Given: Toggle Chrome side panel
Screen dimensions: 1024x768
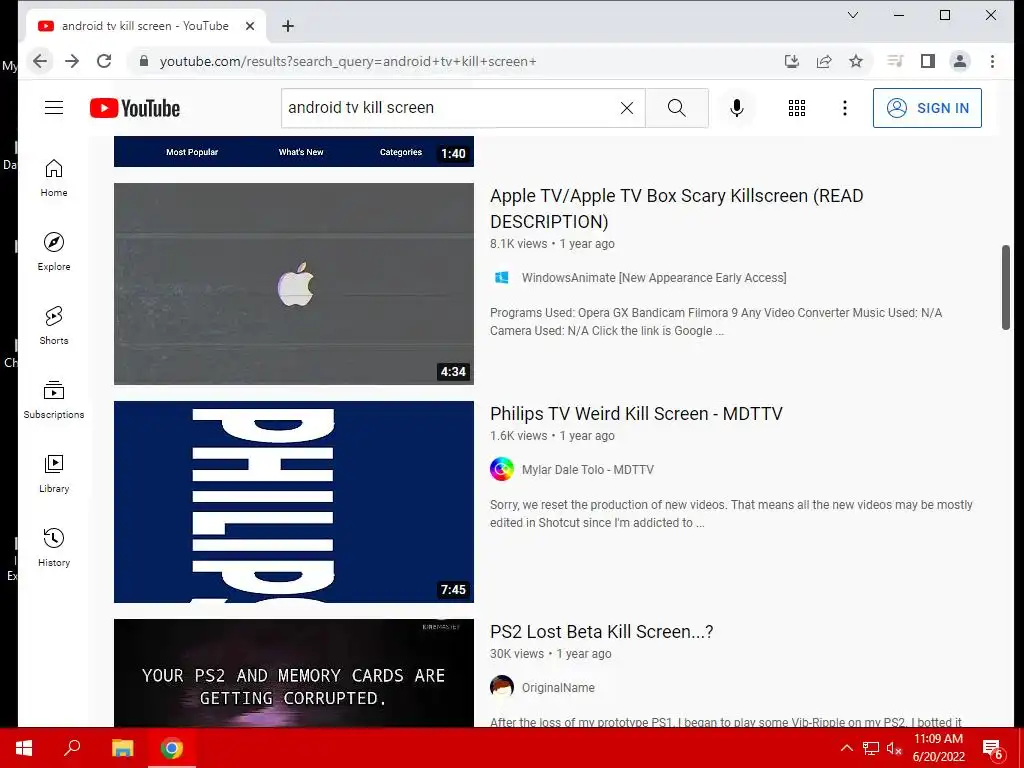Looking at the screenshot, I should pyautogui.click(x=927, y=61).
